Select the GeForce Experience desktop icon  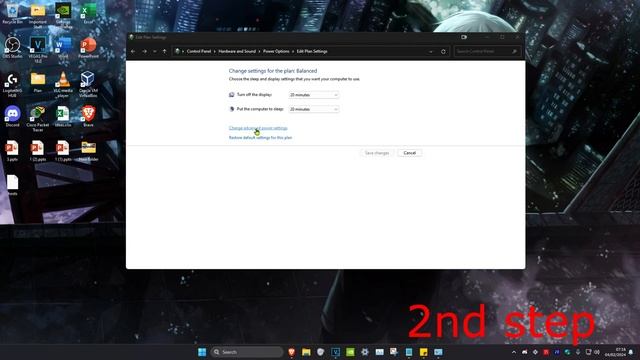(x=63, y=16)
